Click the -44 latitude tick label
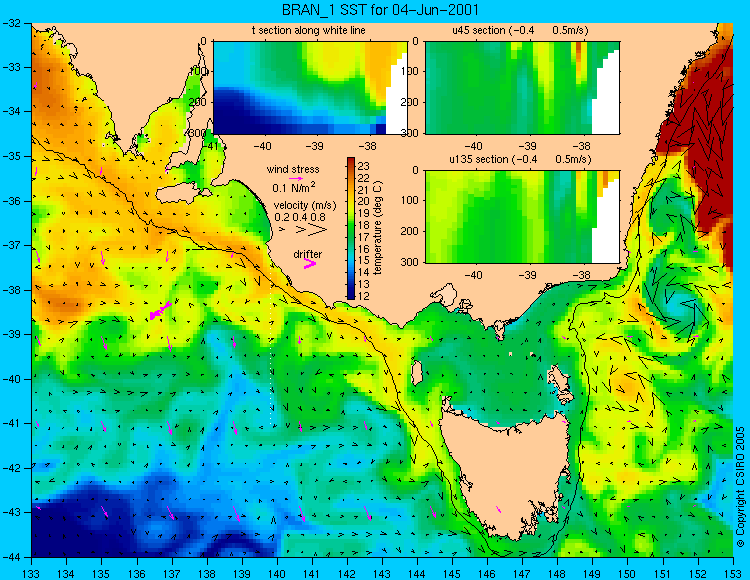Viewport: 750px width, 580px height. [x=11, y=557]
